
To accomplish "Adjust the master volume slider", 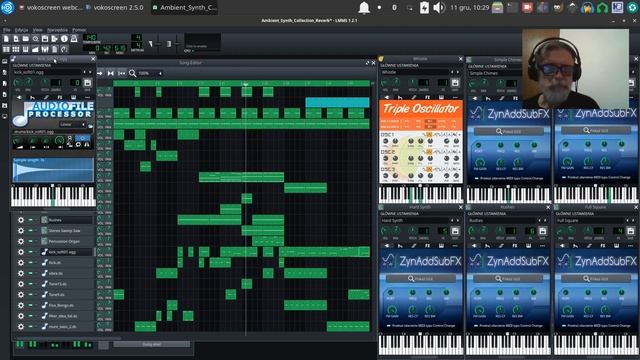I will 159,44.
